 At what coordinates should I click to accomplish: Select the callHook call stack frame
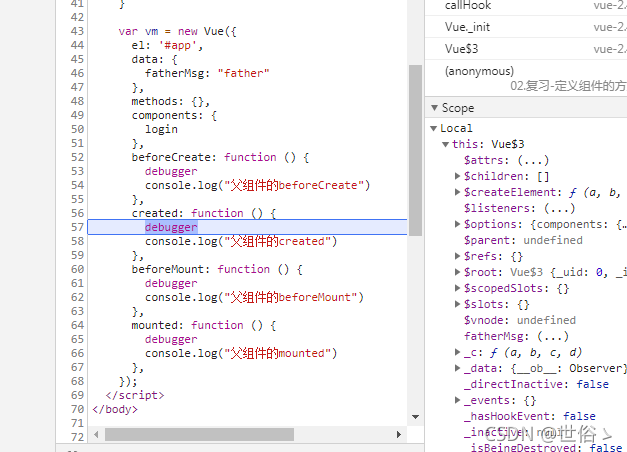[526, 6]
